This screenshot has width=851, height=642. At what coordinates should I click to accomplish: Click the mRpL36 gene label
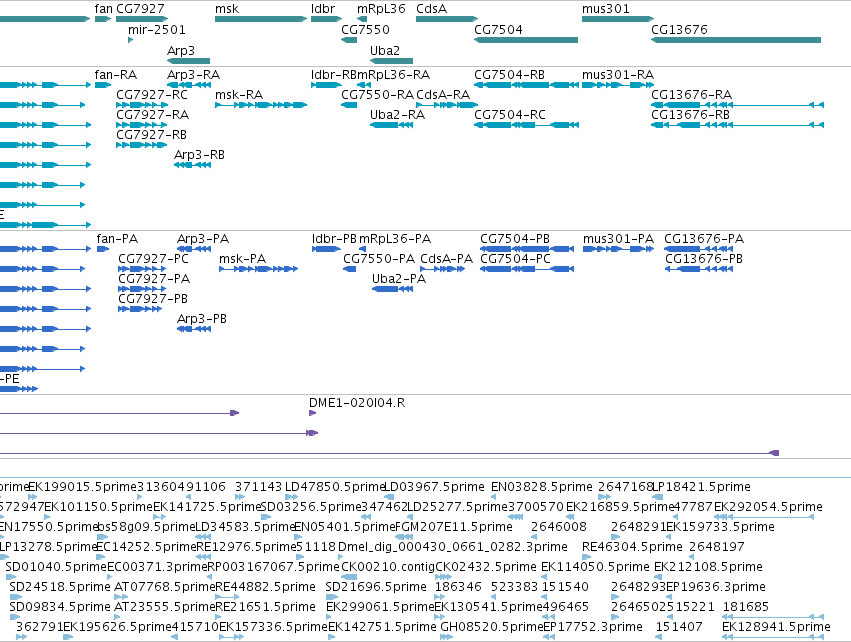(381, 9)
